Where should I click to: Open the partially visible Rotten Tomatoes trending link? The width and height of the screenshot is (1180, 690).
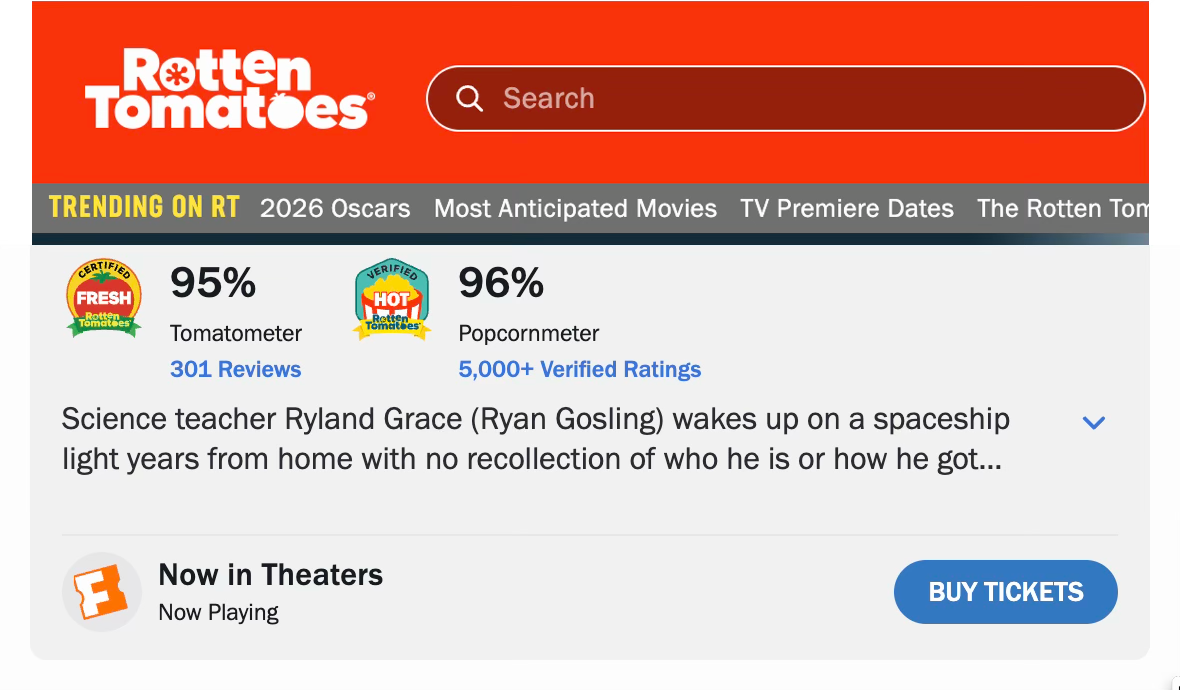[1062, 208]
